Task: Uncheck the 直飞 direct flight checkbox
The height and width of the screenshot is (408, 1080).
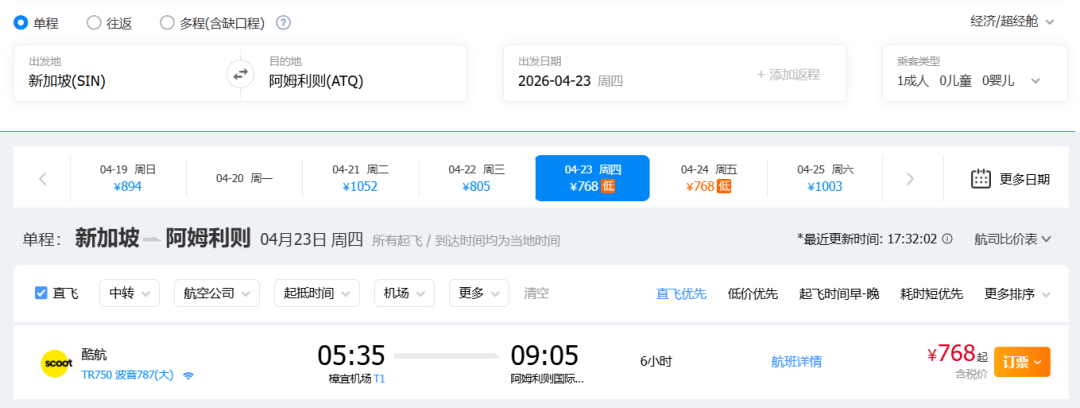Action: click(x=41, y=293)
